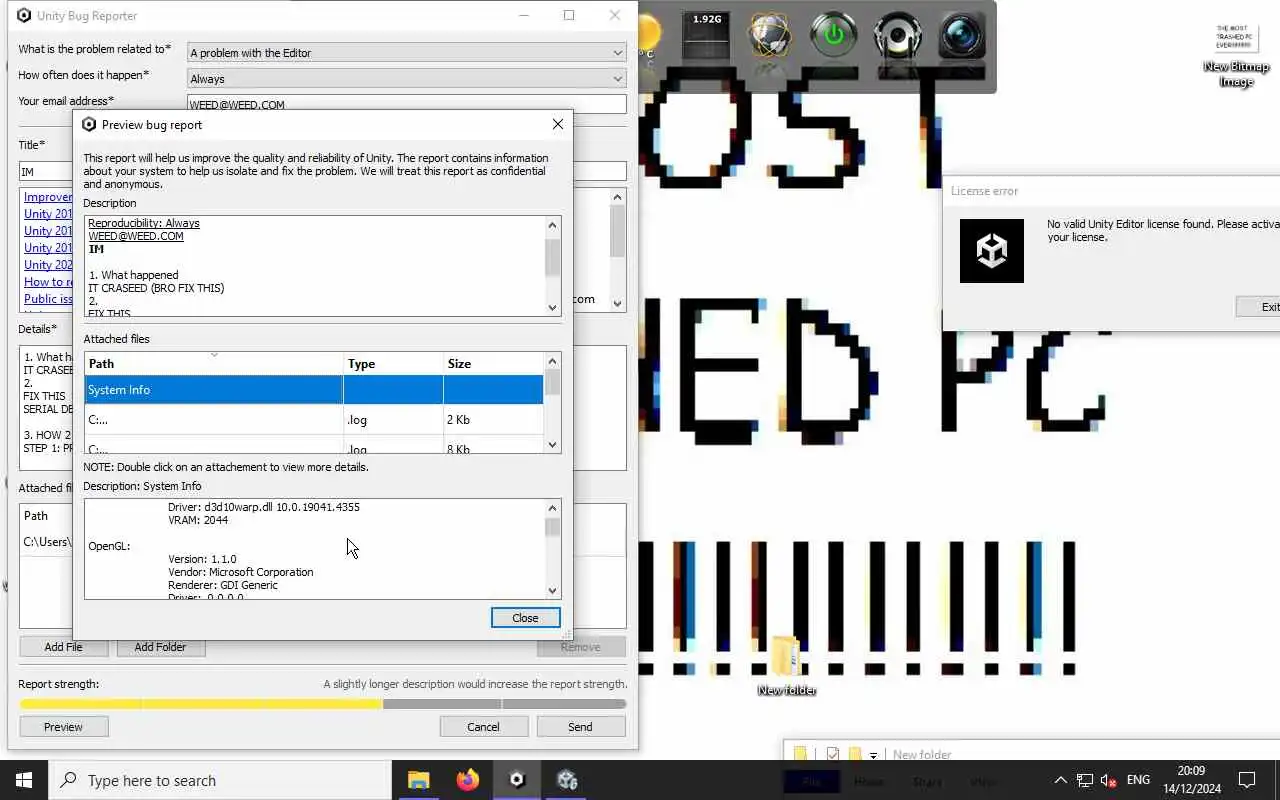Sort attached files by Path column header
This screenshot has width=1280, height=800.
coord(213,364)
